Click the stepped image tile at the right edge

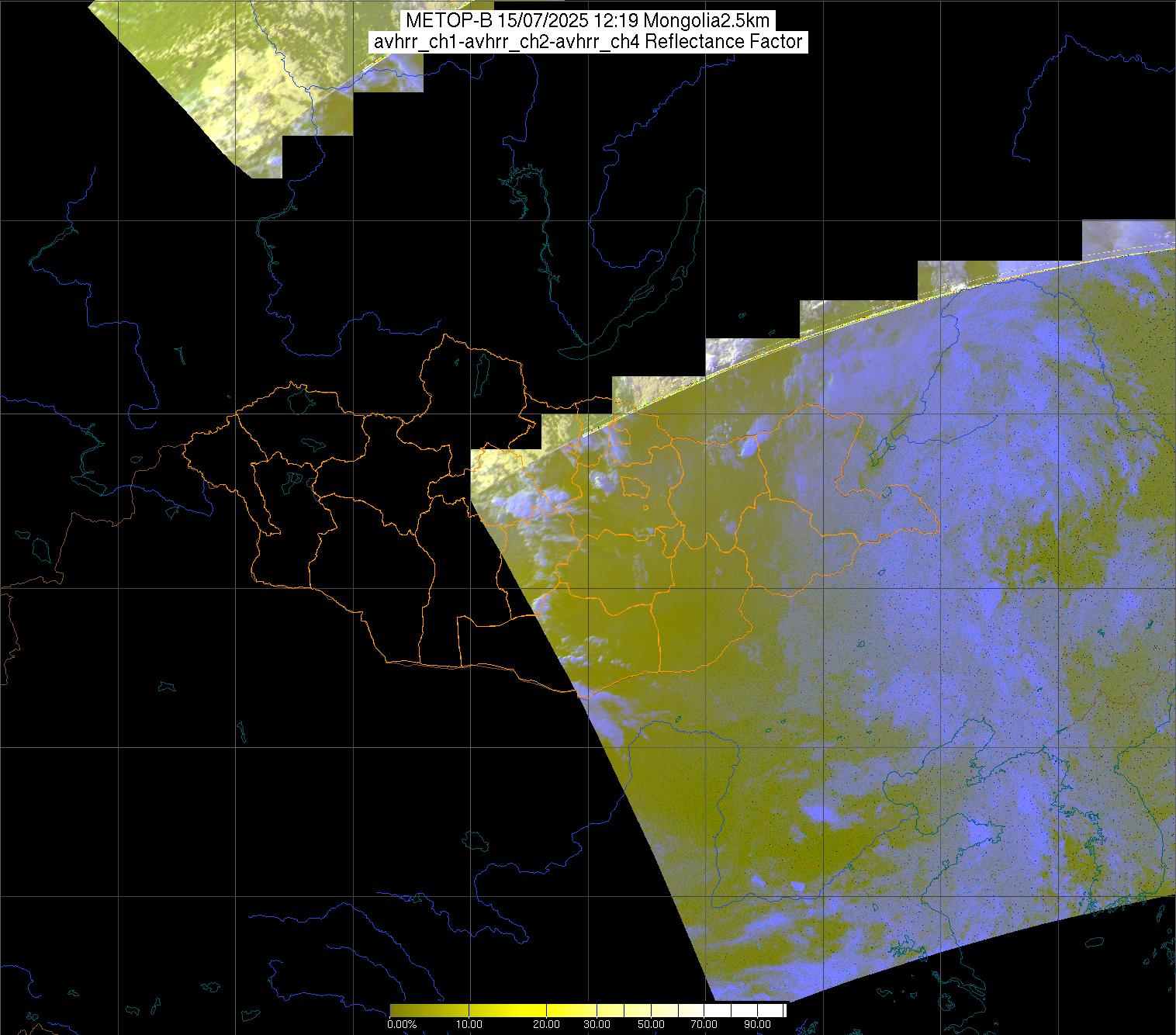[x=1127, y=236]
